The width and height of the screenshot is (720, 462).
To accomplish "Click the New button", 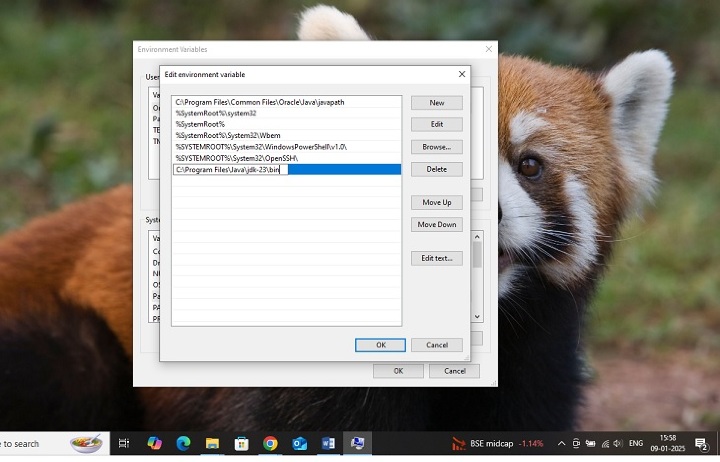I will (437, 103).
